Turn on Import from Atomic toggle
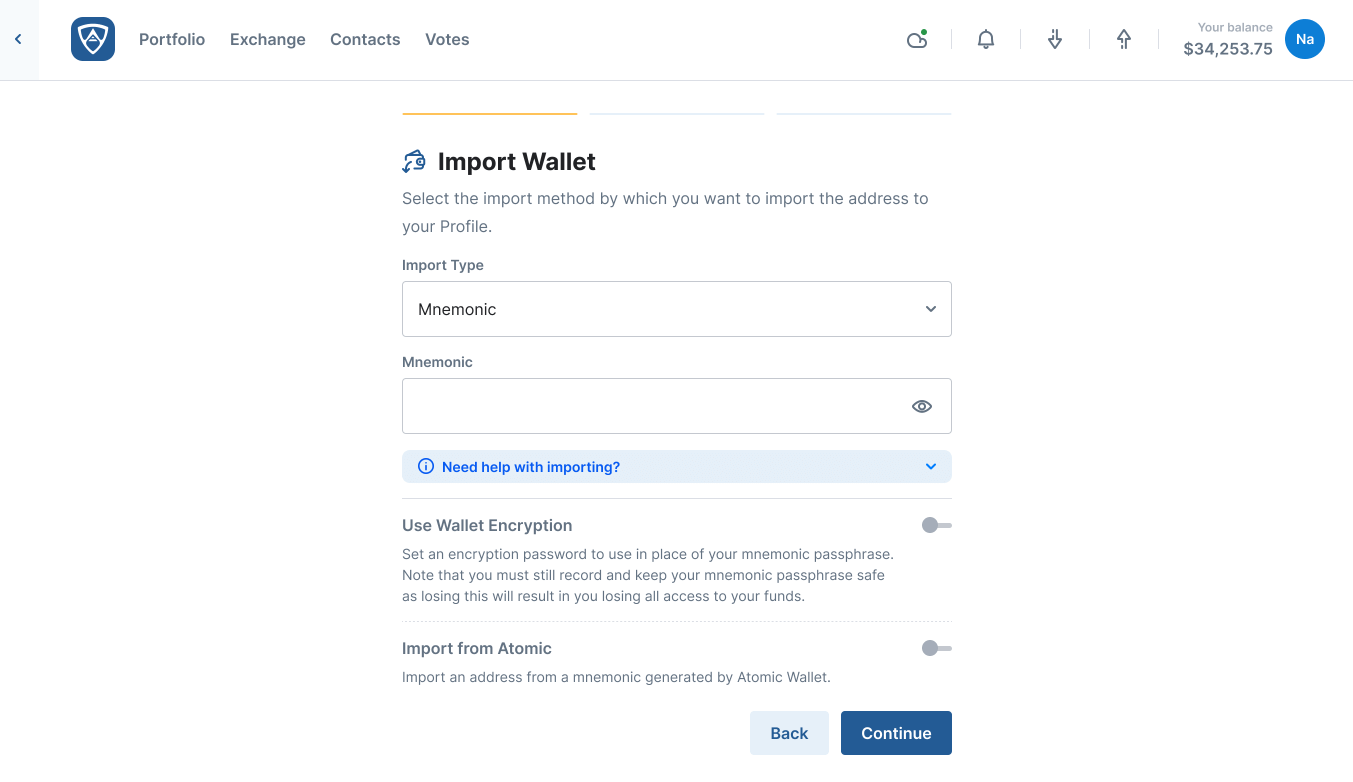1353x782 pixels. pyautogui.click(x=936, y=648)
